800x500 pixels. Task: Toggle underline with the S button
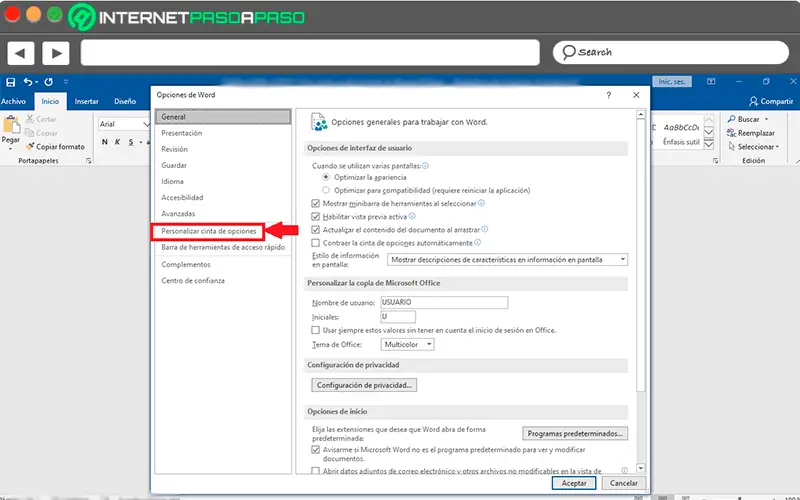coord(131,142)
